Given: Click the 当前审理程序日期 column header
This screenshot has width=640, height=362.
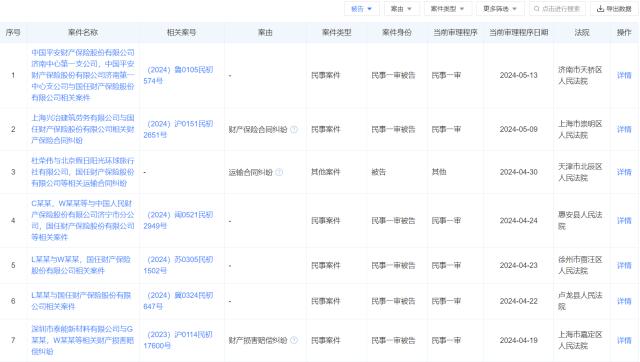Looking at the screenshot, I should coord(518,33).
